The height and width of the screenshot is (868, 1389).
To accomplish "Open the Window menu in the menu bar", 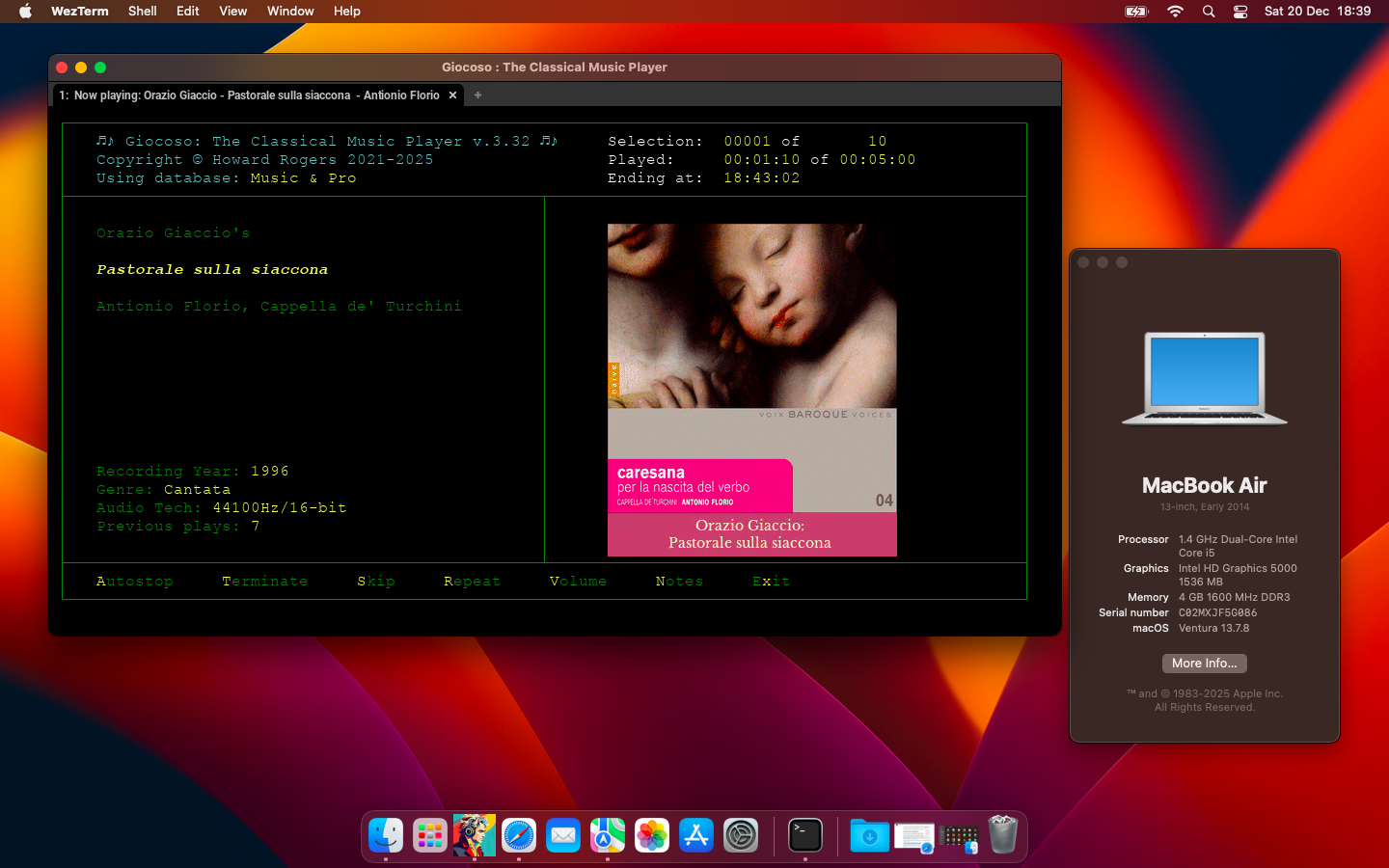I will click(289, 11).
